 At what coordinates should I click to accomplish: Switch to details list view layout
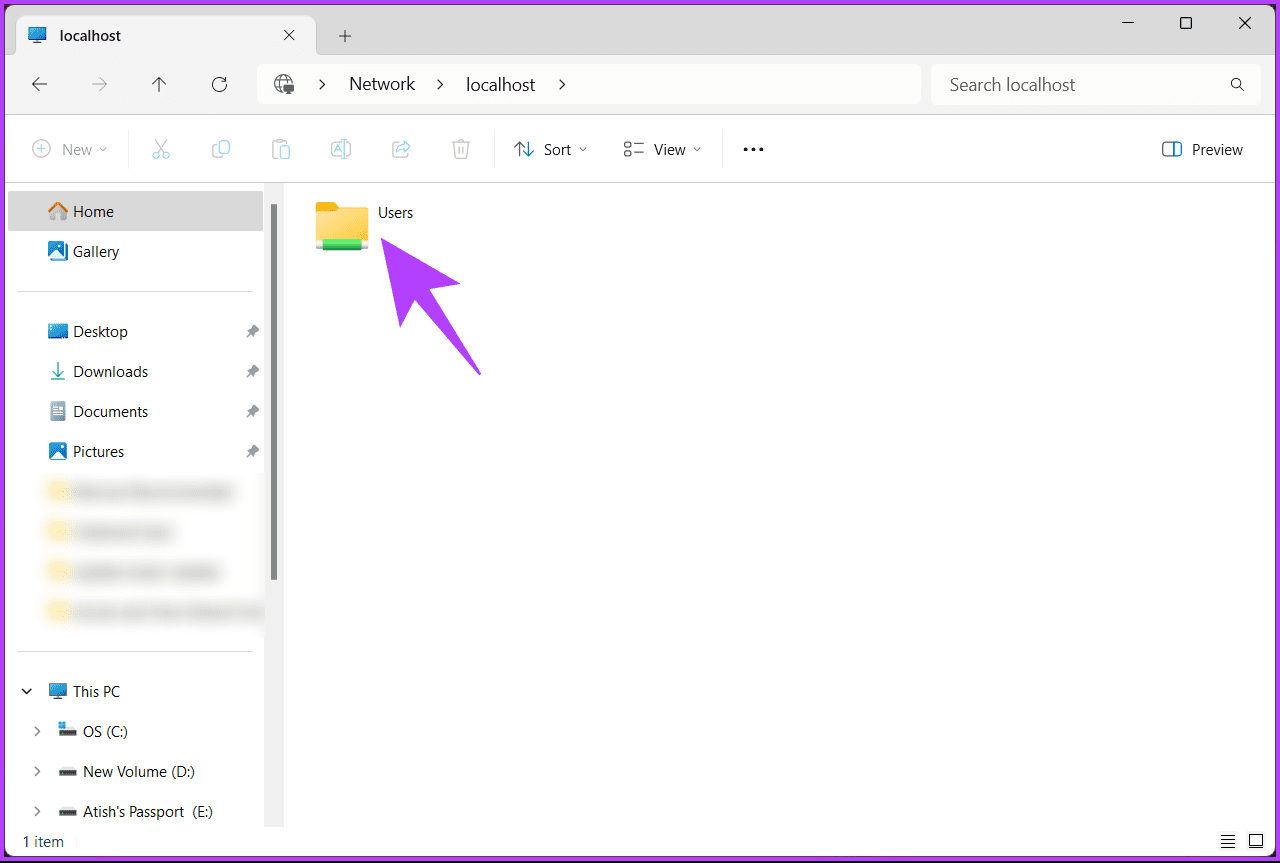(1228, 841)
